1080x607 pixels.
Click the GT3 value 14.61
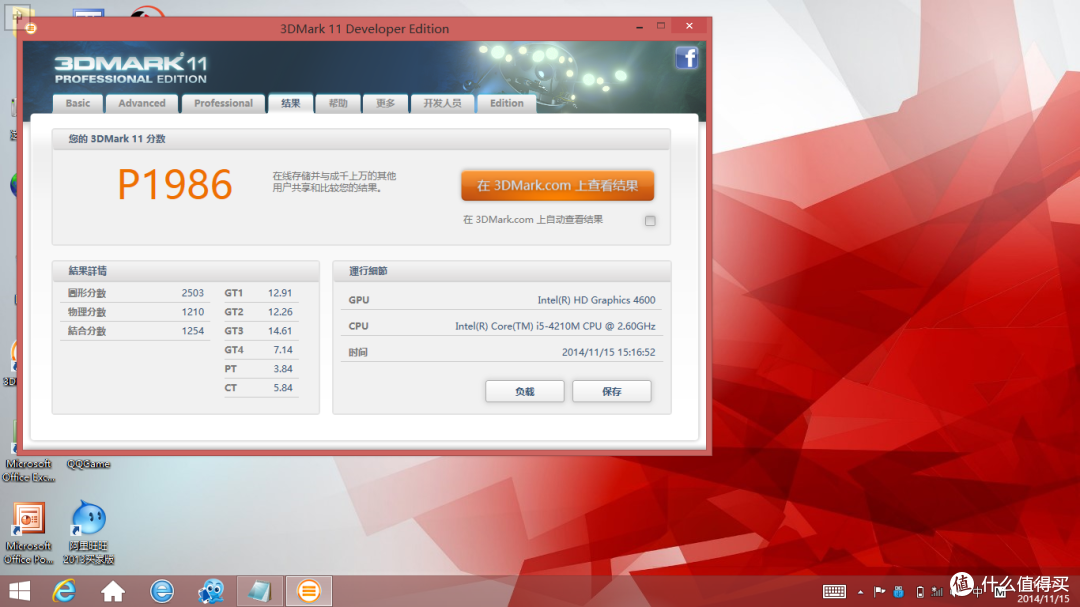coord(280,331)
